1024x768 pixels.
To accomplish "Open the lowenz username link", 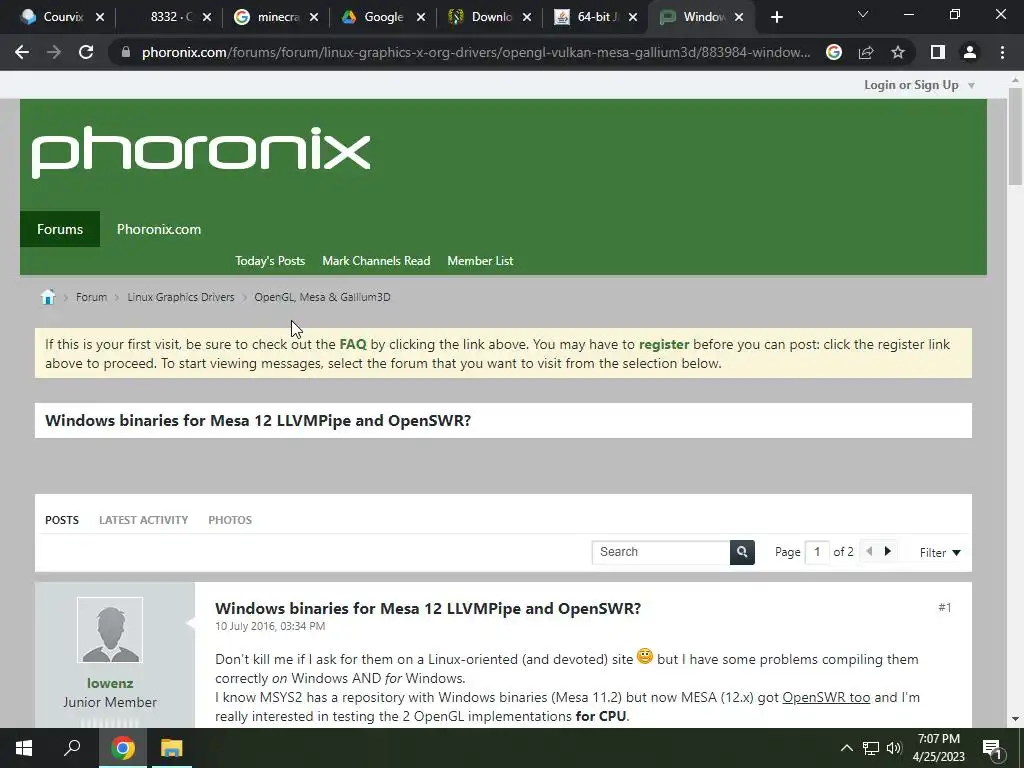I will click(x=110, y=683).
